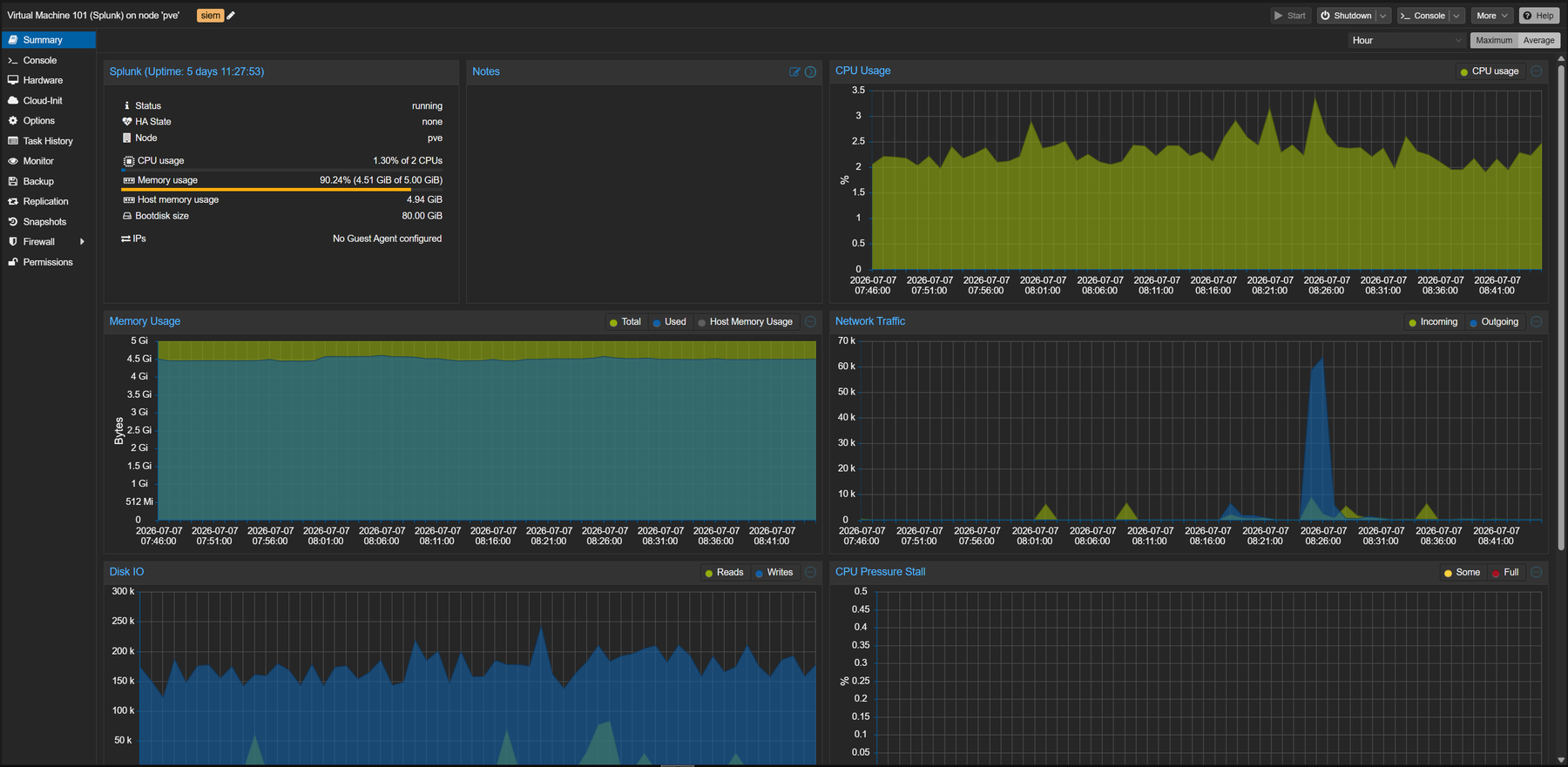Screen dimensions: 1568x767
Task: Open the Summary sidebar item
Action: (x=49, y=40)
